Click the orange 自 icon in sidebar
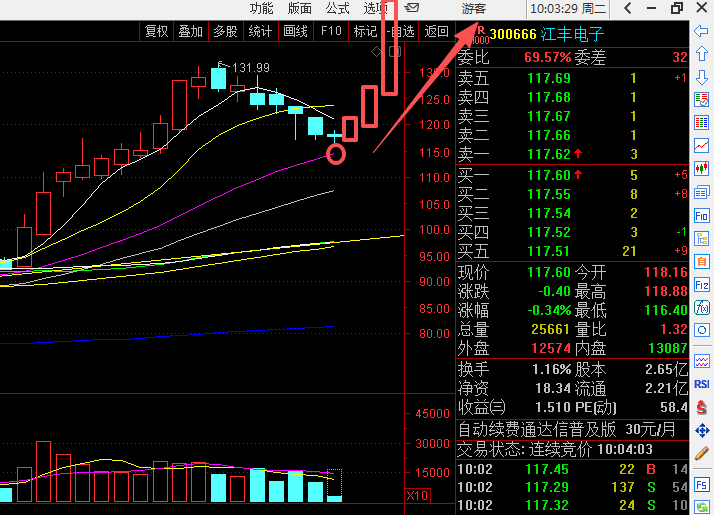The height and width of the screenshot is (515, 714). 701,261
